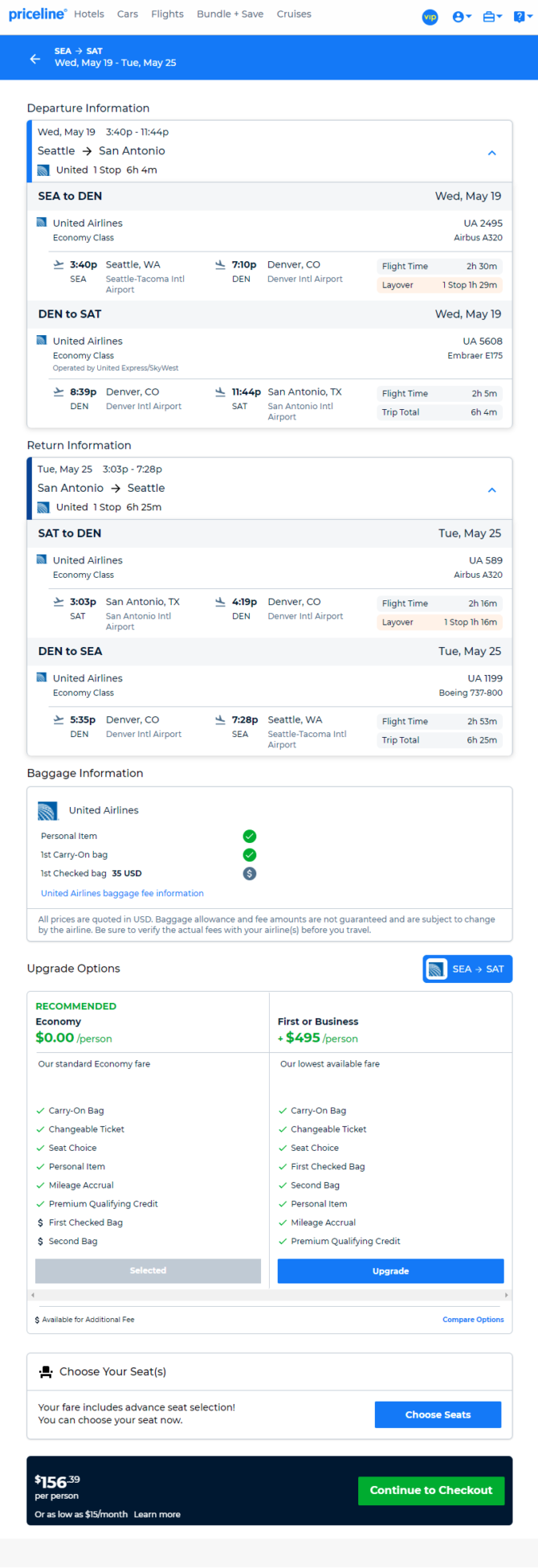The width and height of the screenshot is (538, 1568).
Task: Click the '+$495 /person' price
Action: coord(318,1038)
